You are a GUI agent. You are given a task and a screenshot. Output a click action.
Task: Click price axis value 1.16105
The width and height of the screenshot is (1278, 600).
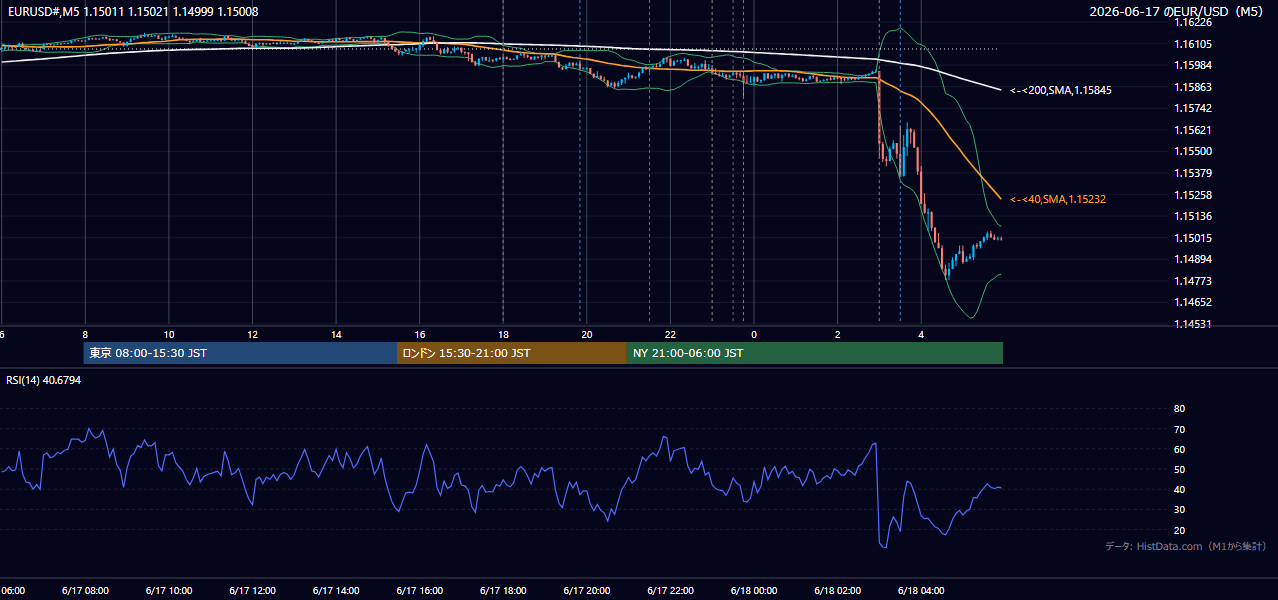[x=1192, y=44]
